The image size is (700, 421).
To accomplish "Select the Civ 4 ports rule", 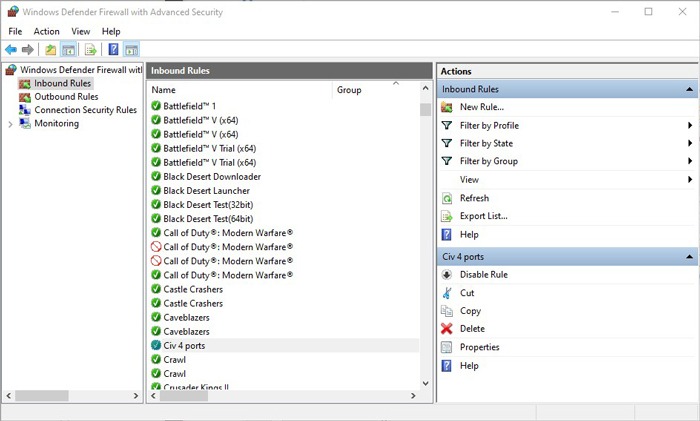I will click(184, 346).
